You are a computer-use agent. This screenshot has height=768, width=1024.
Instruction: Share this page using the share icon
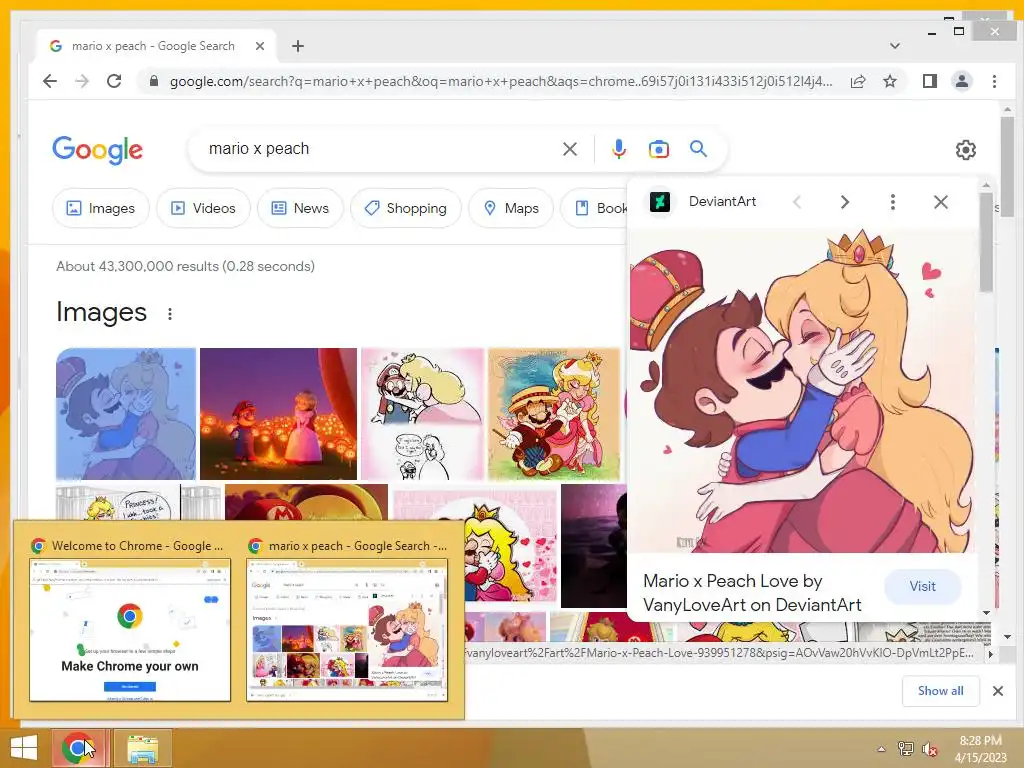click(858, 81)
